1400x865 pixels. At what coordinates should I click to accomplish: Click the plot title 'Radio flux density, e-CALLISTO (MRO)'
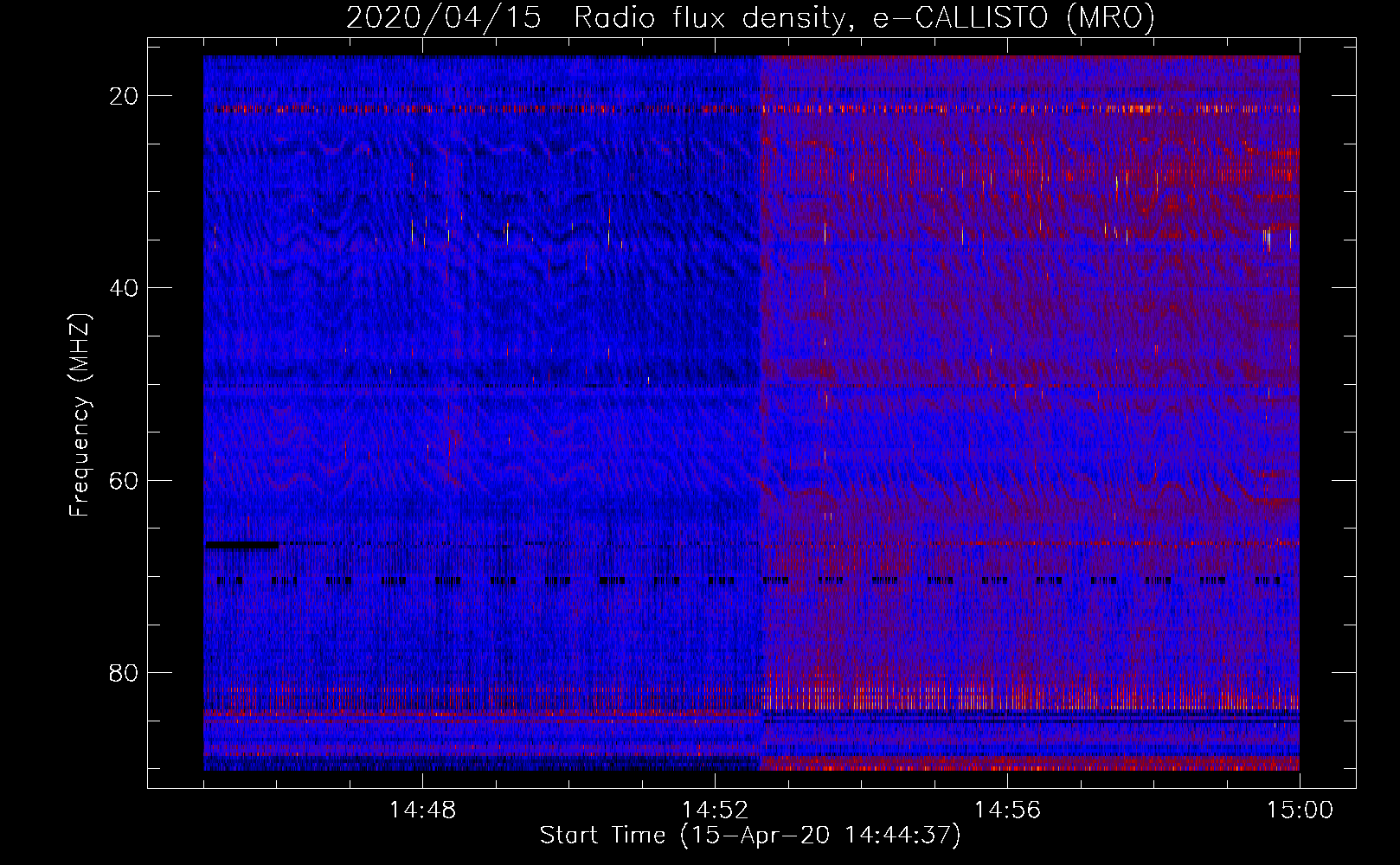pyautogui.click(x=864, y=17)
